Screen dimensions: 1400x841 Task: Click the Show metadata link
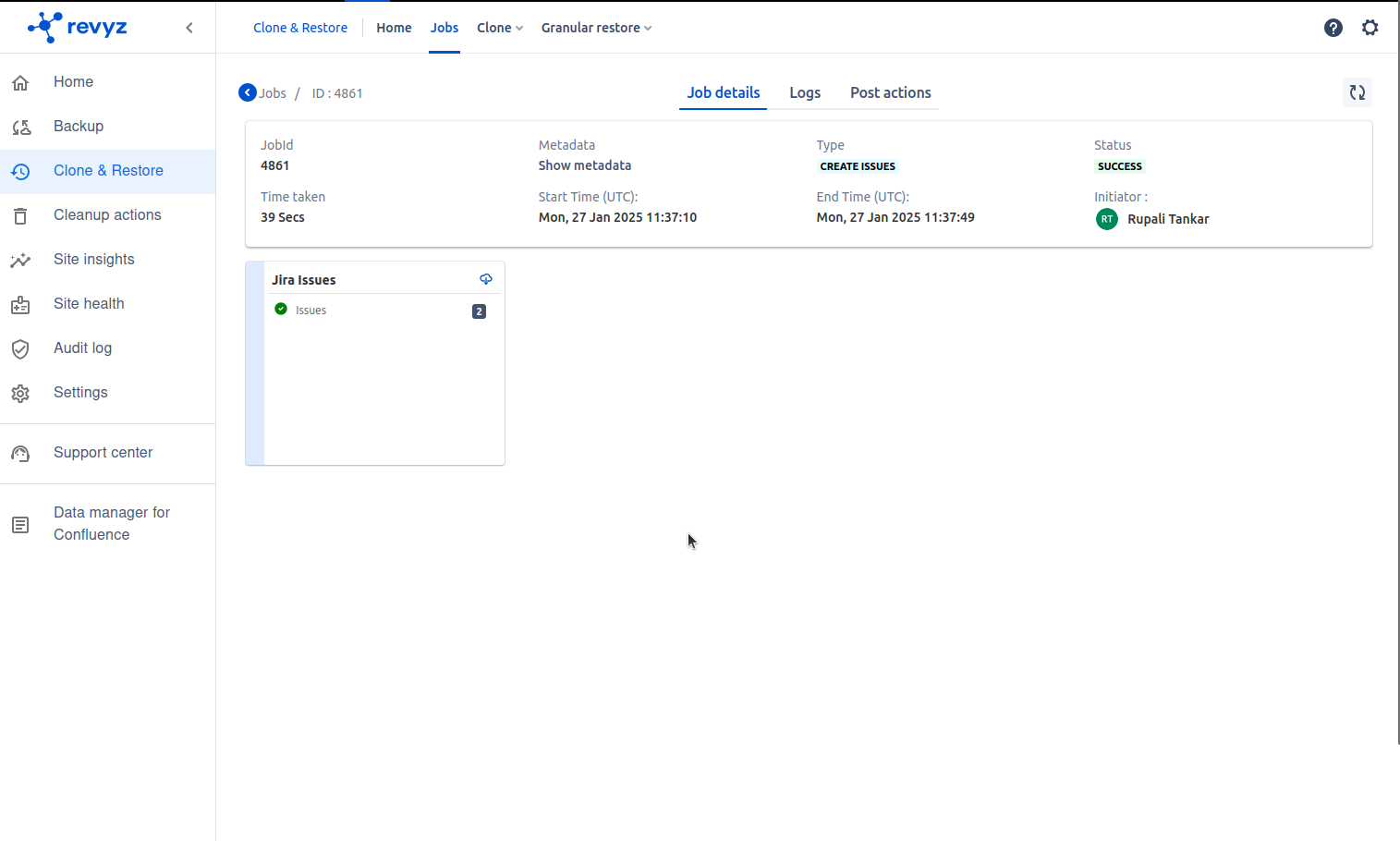click(x=584, y=165)
